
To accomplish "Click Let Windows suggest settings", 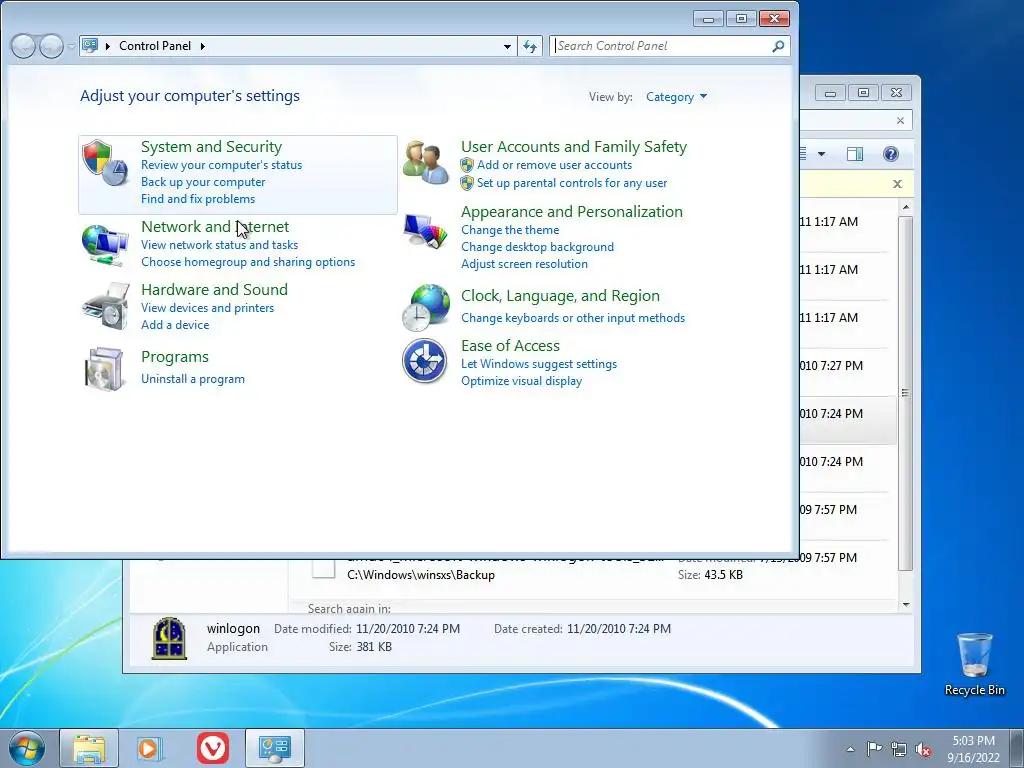I will [x=539, y=364].
